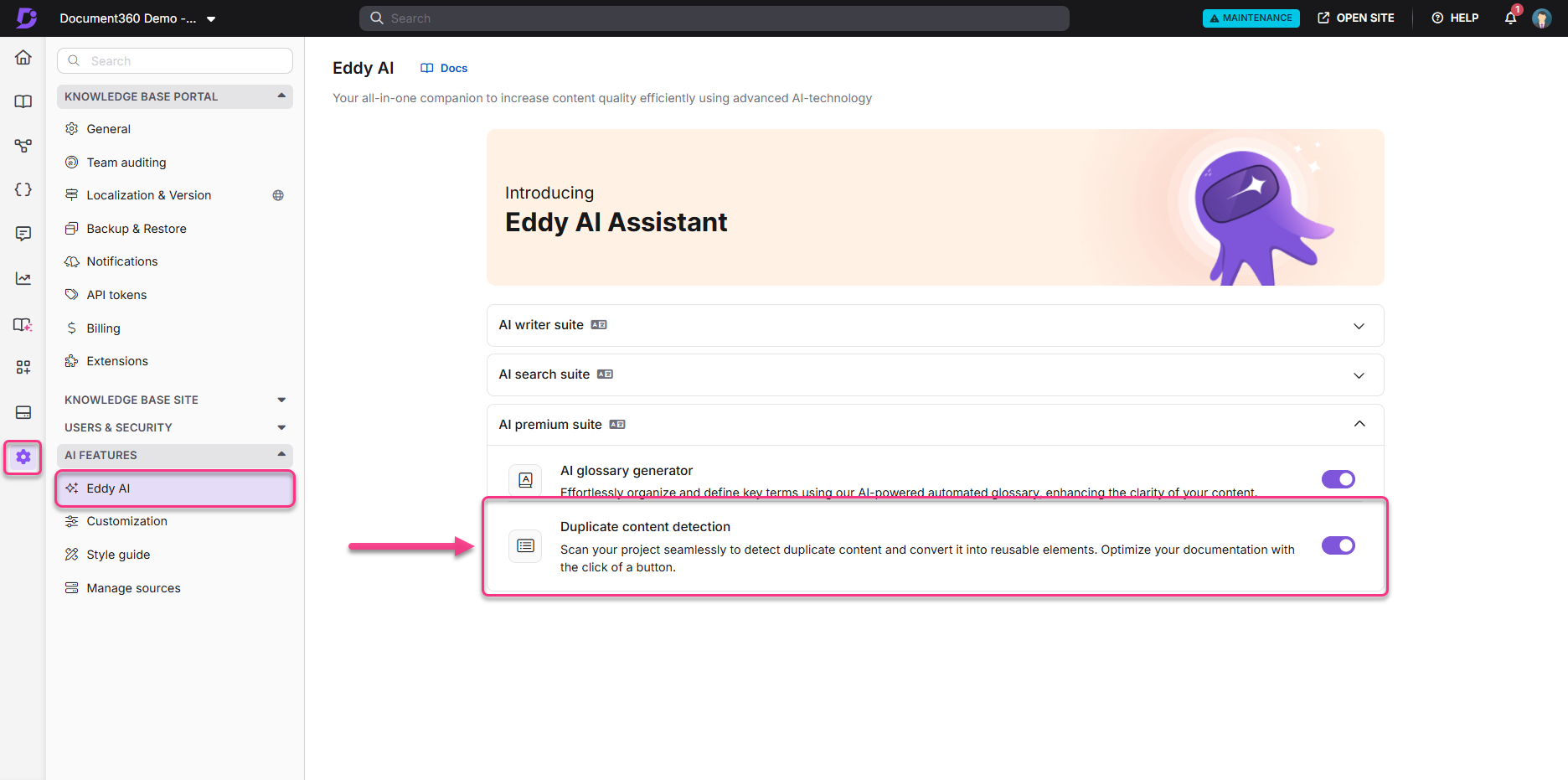Expand the AI search suite section
Screen dimensions: 1568x780
(1359, 375)
